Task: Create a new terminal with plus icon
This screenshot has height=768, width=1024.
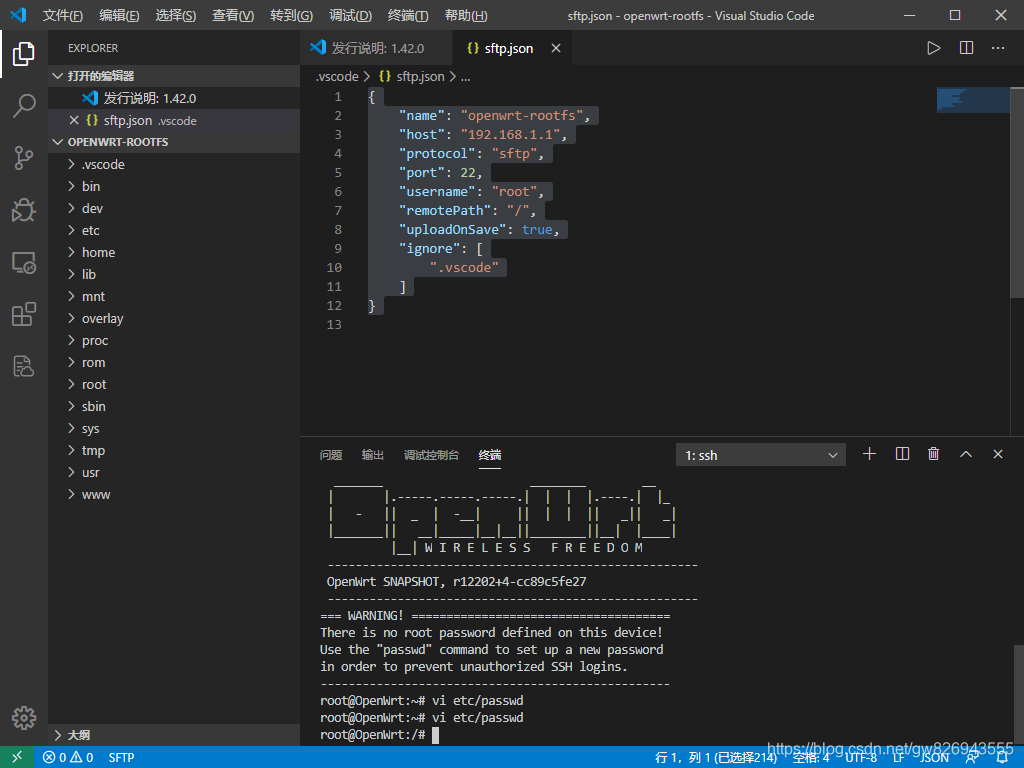Action: [x=869, y=454]
